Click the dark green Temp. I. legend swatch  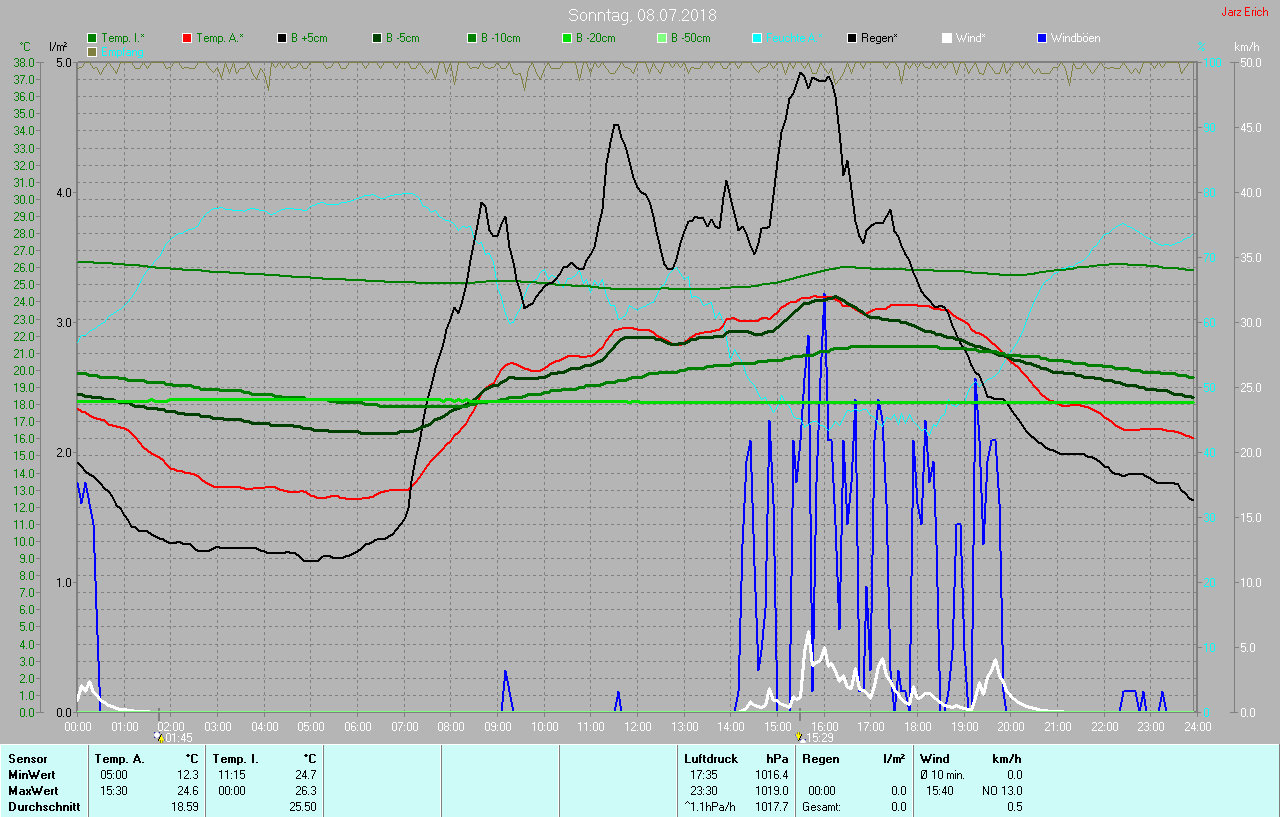pyautogui.click(x=93, y=38)
